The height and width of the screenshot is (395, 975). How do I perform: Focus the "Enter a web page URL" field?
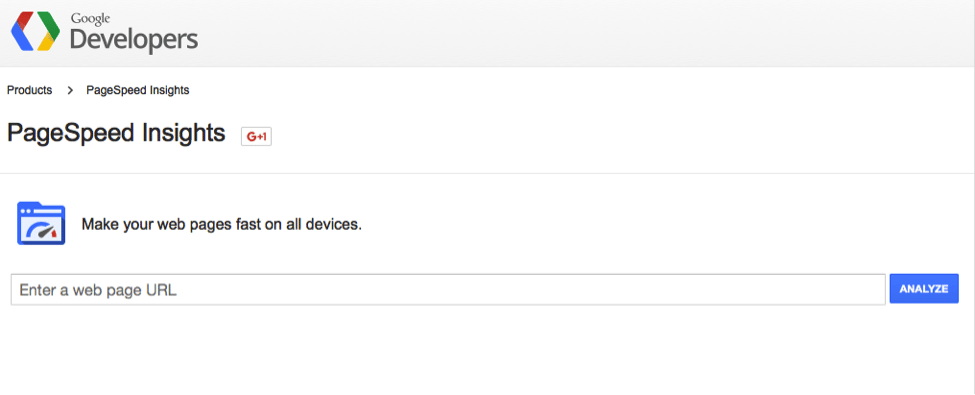coord(448,289)
